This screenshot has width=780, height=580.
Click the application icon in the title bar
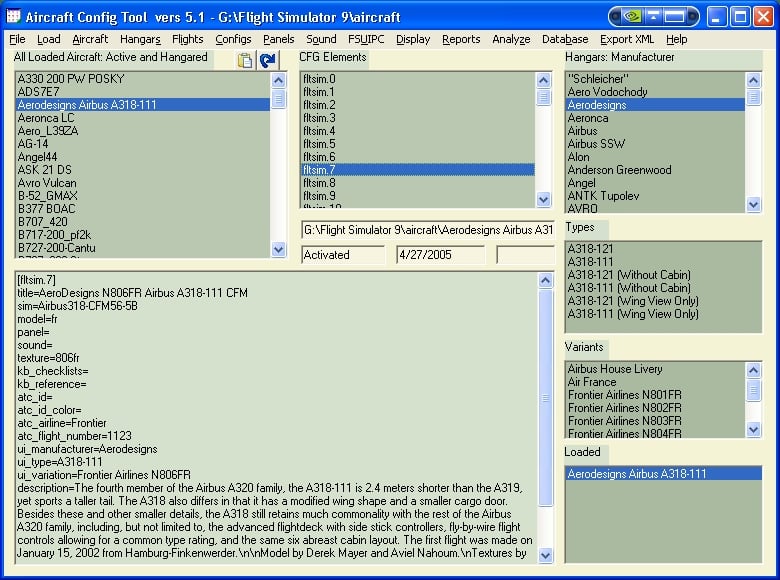[15, 16]
